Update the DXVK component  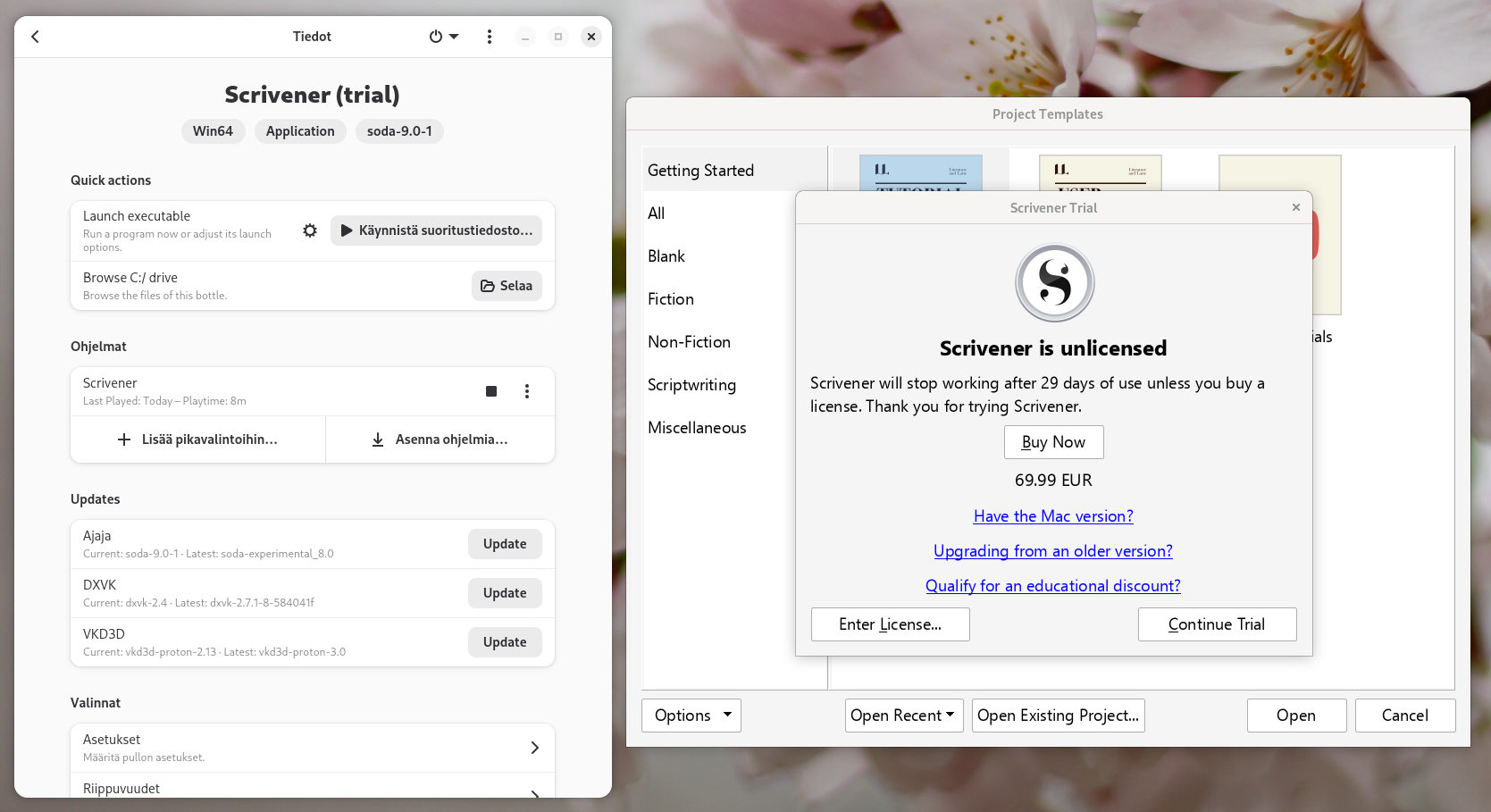pos(505,593)
